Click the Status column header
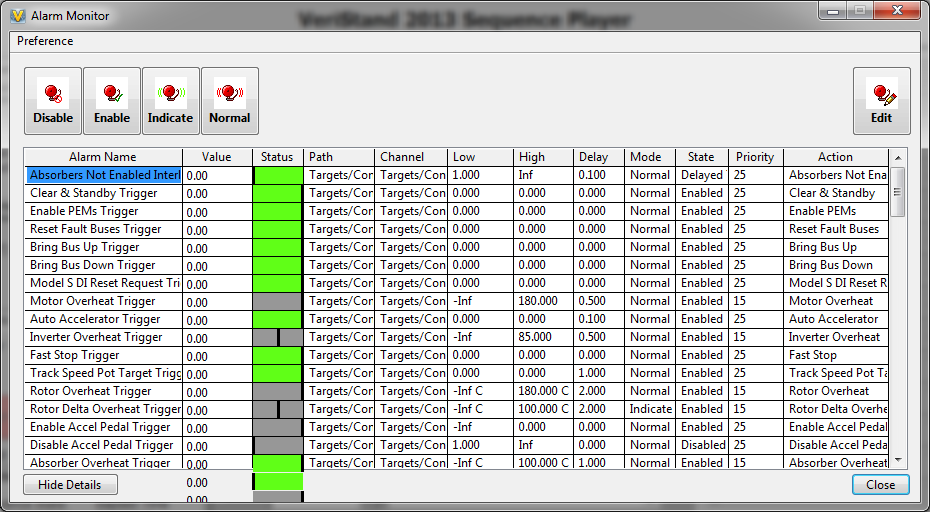The width and height of the screenshot is (930, 512). click(x=277, y=157)
